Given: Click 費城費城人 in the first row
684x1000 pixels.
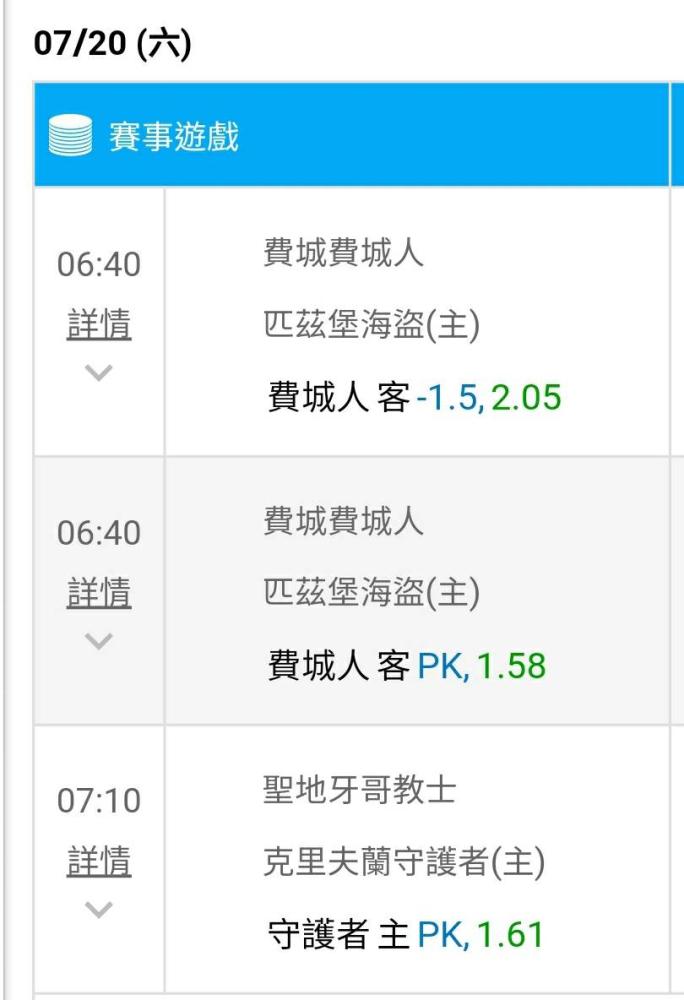Looking at the screenshot, I should point(344,252).
